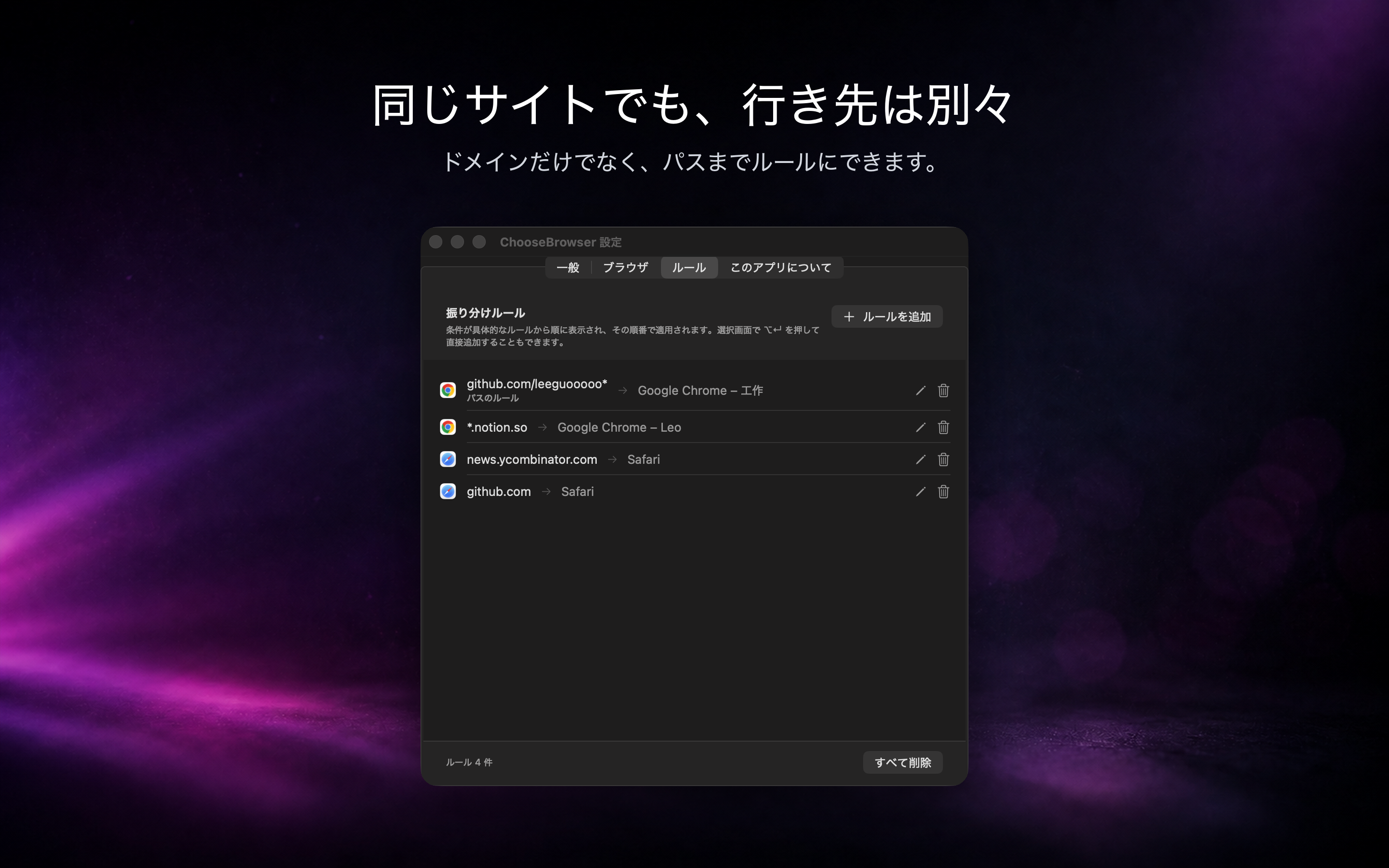Click the Google Chrome – 工作 target label
The width and height of the screenshot is (1389, 868).
click(x=700, y=391)
